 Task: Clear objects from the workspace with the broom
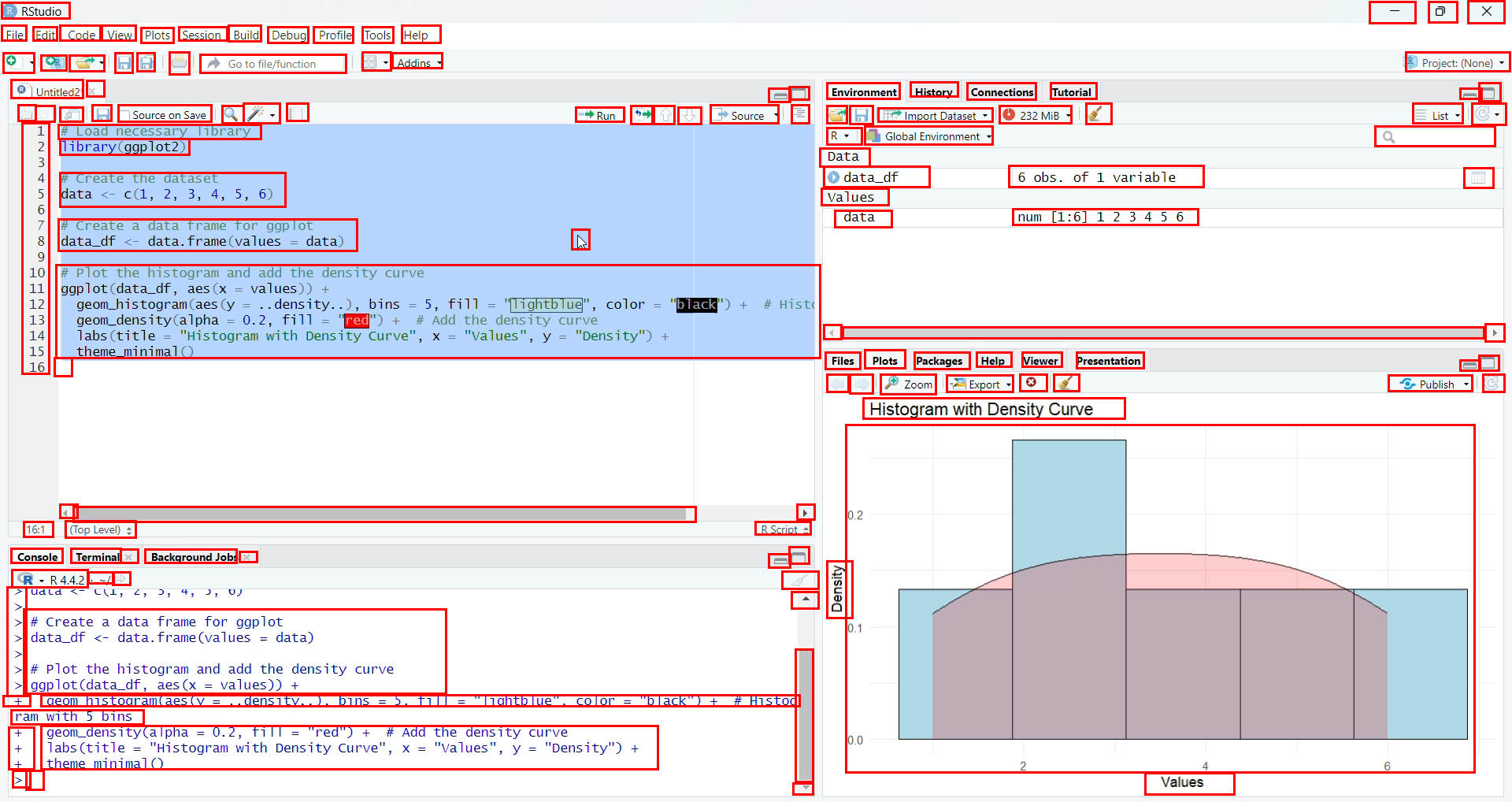click(1098, 114)
